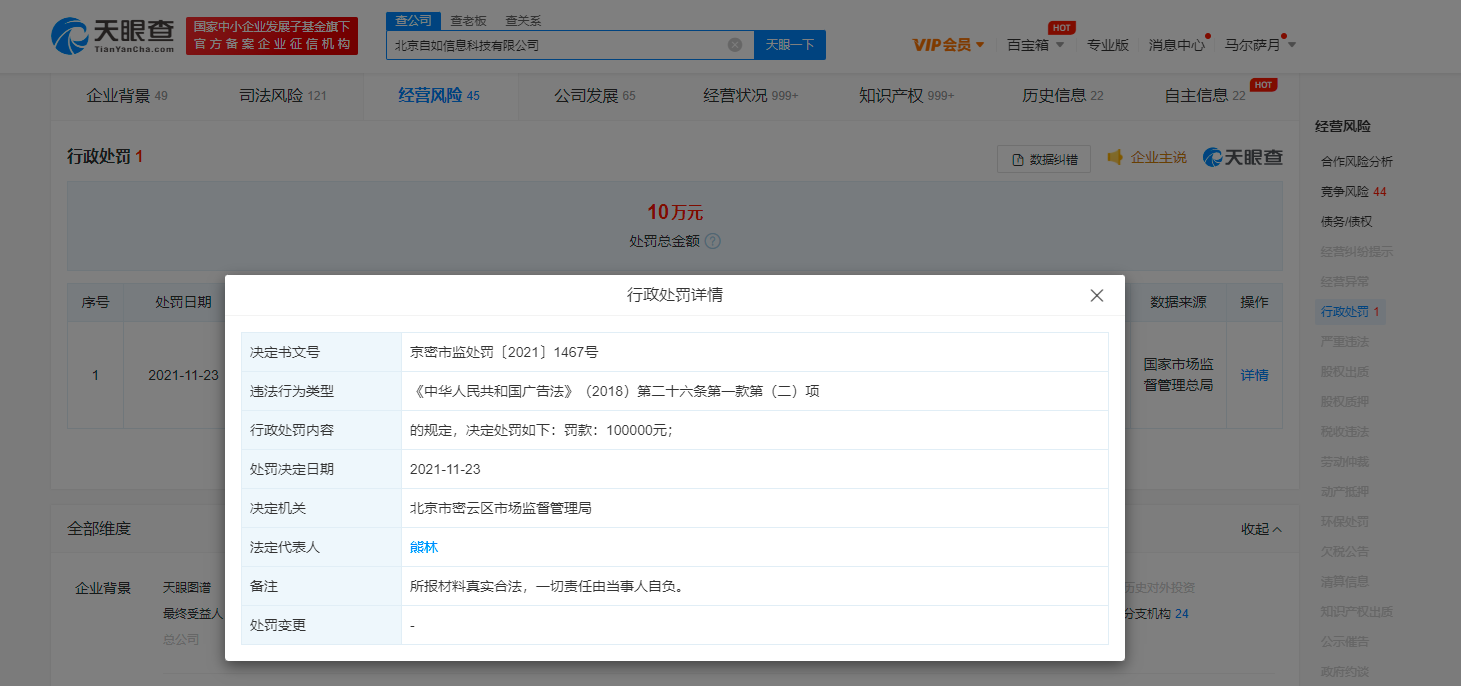Click the 天眼查 logo at top left
1461x686 pixels.
pyautogui.click(x=112, y=36)
